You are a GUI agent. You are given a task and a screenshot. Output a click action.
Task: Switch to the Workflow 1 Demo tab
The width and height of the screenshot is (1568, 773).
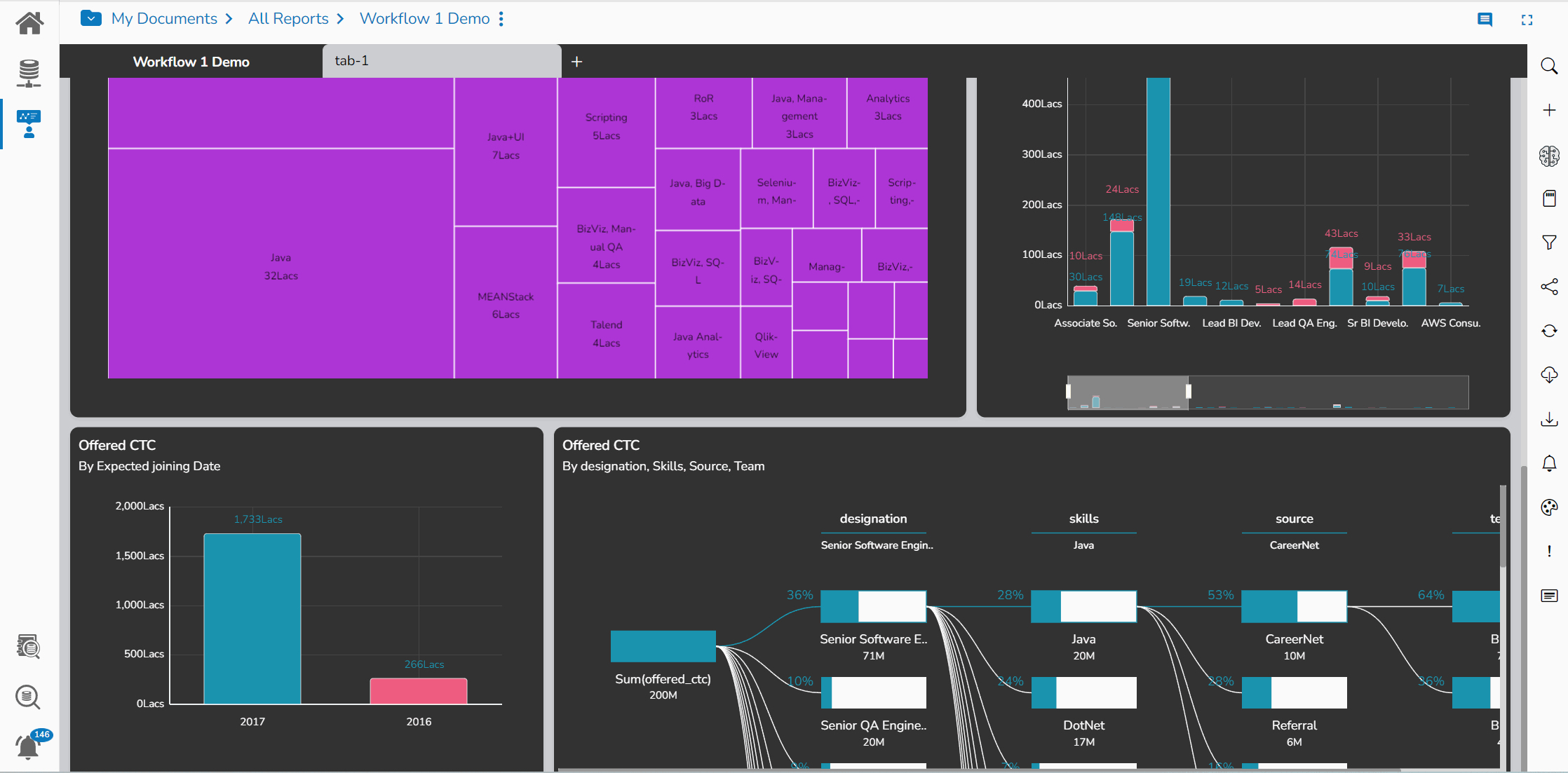pos(191,61)
